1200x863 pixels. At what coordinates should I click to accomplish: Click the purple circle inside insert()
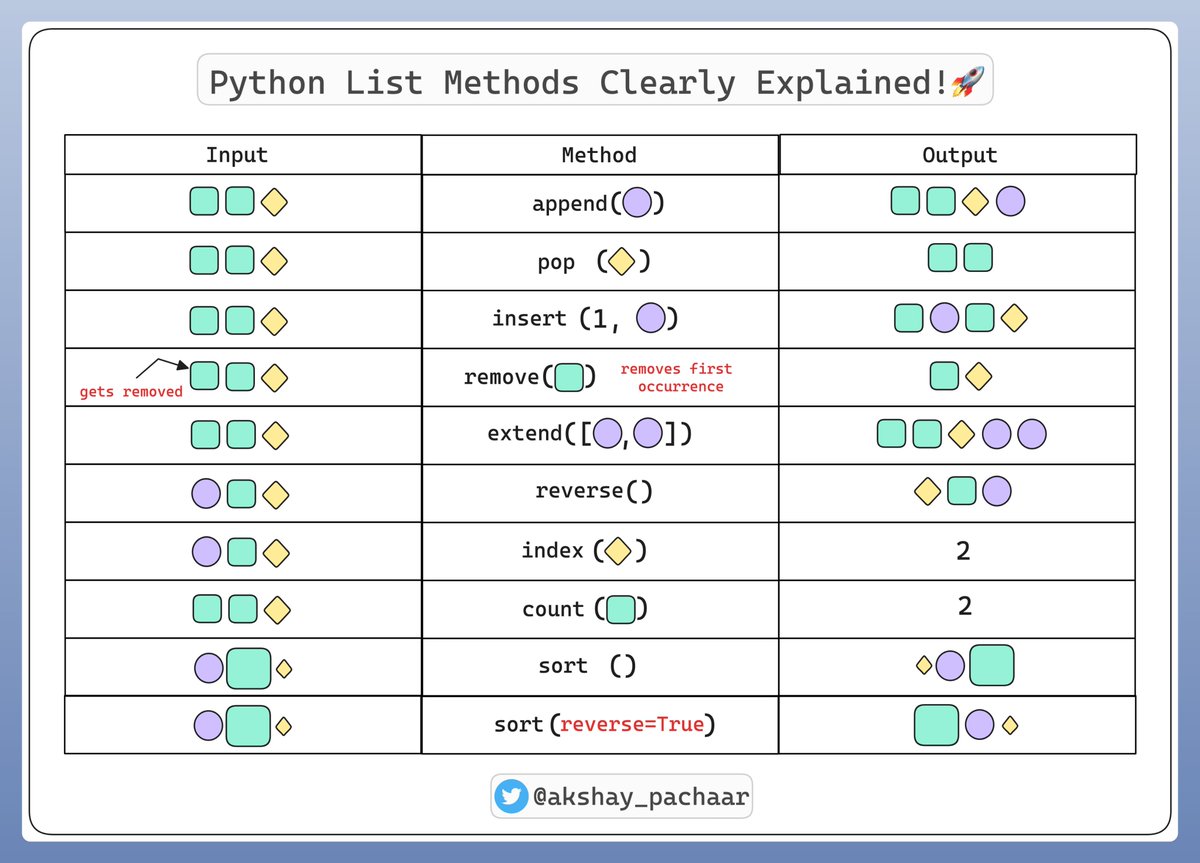coord(651,319)
